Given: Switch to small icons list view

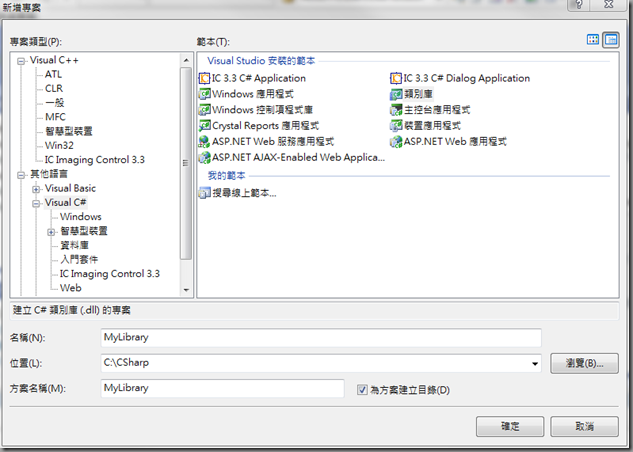Looking at the screenshot, I should point(611,40).
